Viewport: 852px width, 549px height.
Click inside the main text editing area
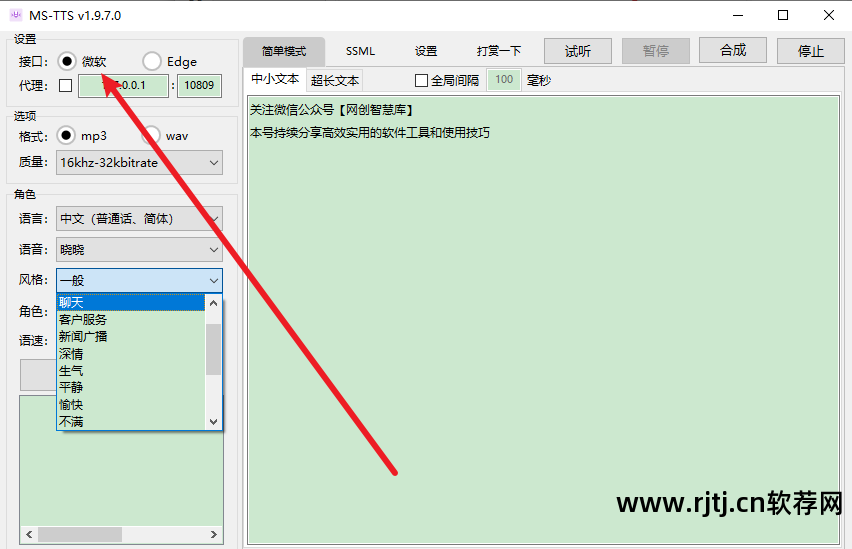pyautogui.click(x=543, y=320)
